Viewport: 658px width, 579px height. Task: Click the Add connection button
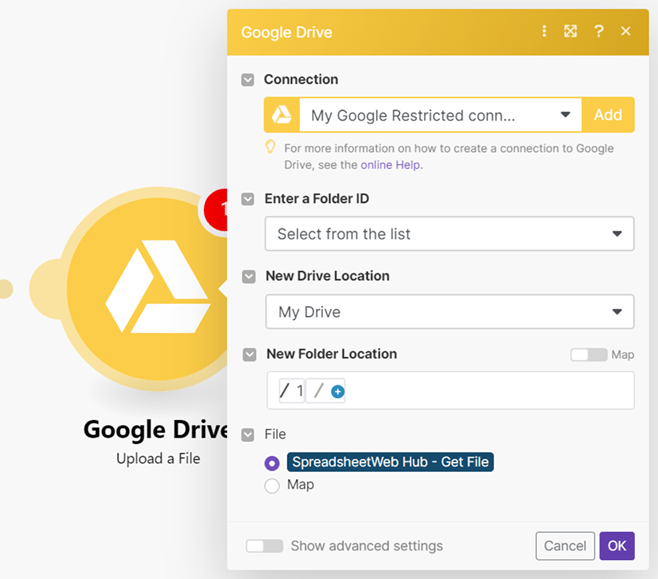coord(608,115)
